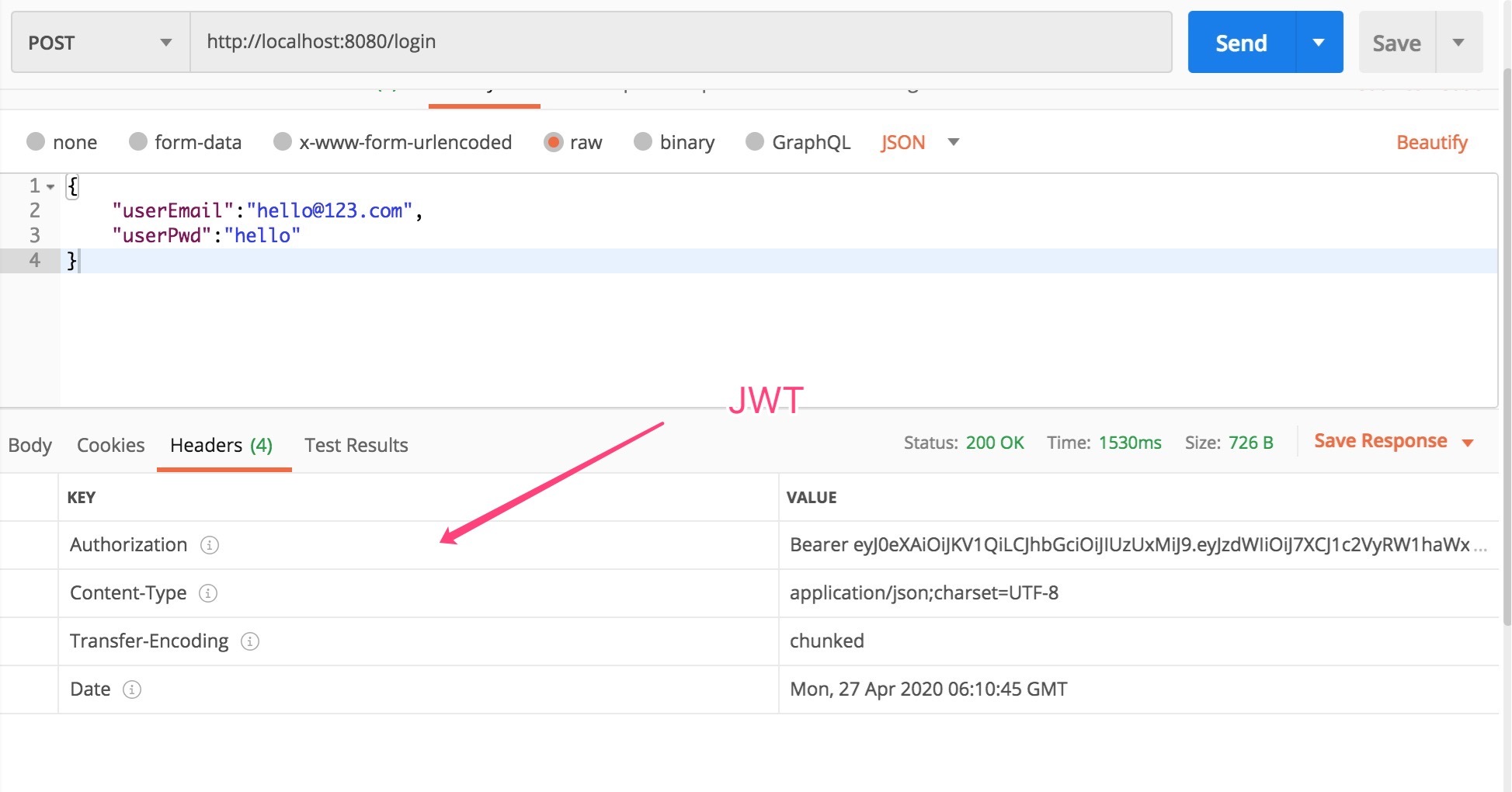Click the Beautify link
The height and width of the screenshot is (792, 1512).
point(1431,142)
